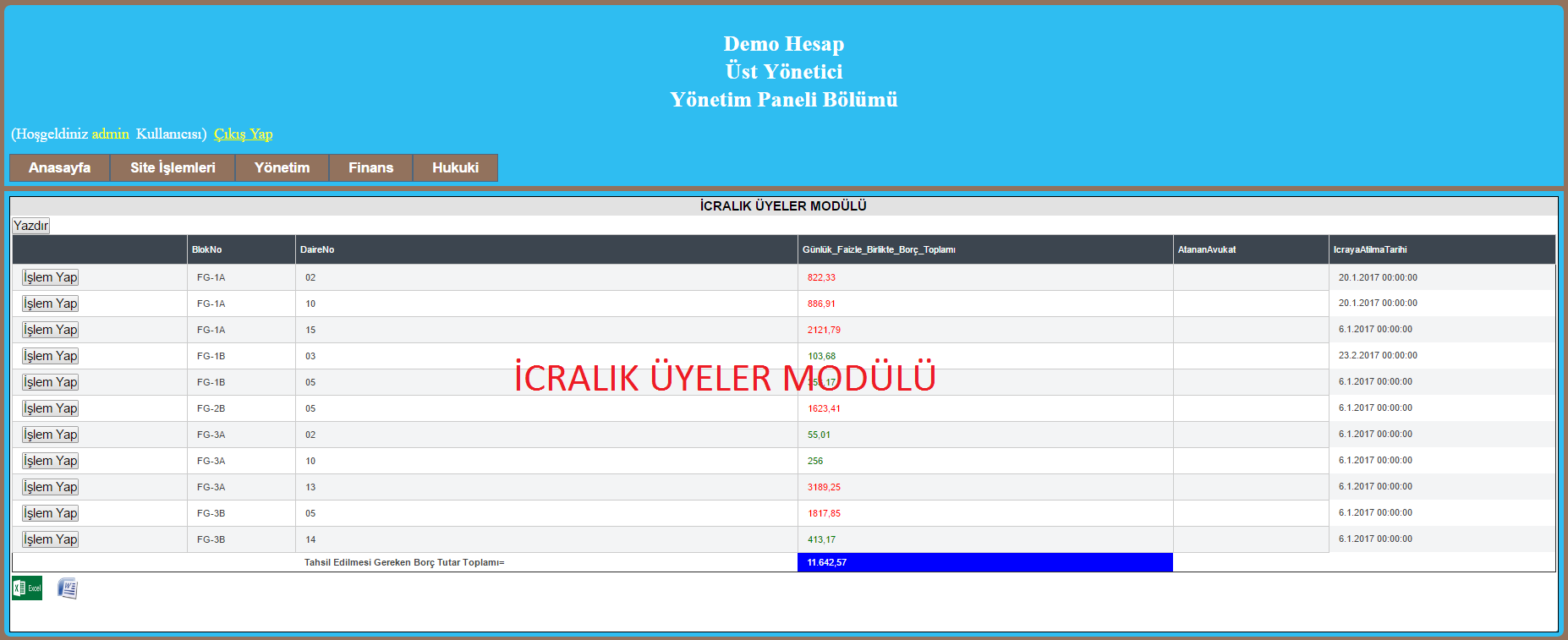
Task: Open the Anasayfa menu item
Action: click(x=59, y=167)
